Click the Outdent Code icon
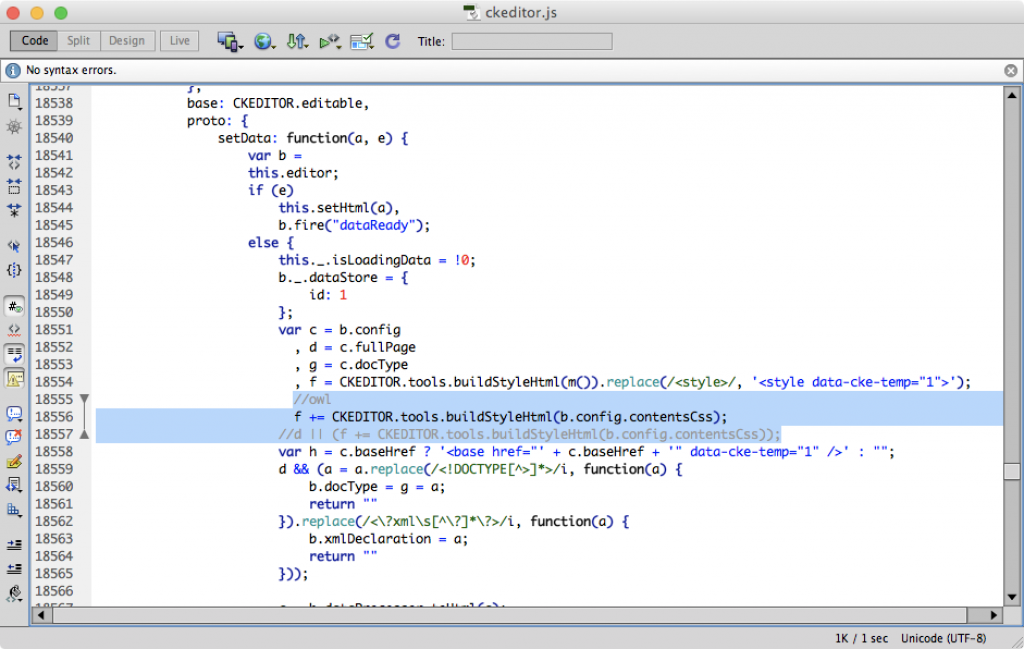Screen dimensions: 1024x649 pyautogui.click(x=14, y=569)
